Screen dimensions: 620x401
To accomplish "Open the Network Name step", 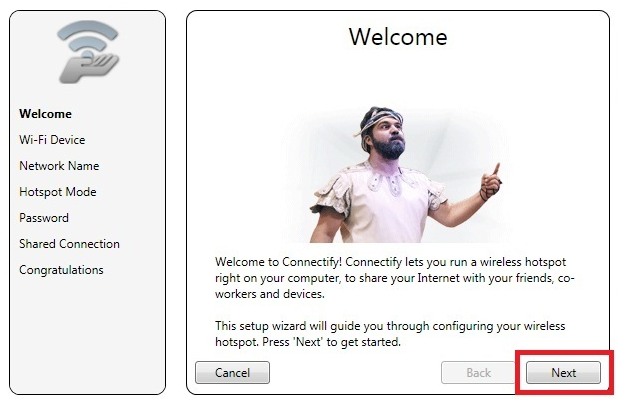I will (x=59, y=166).
